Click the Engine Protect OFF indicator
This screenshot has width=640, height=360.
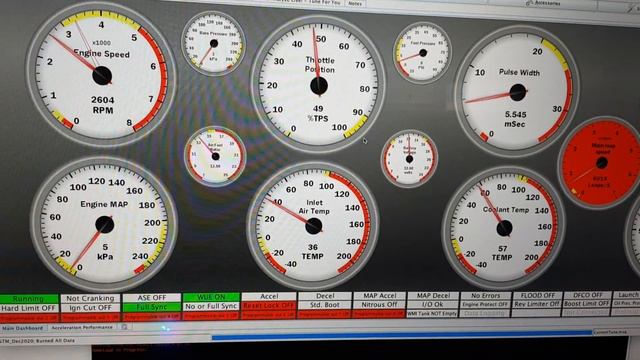pyautogui.click(x=485, y=304)
